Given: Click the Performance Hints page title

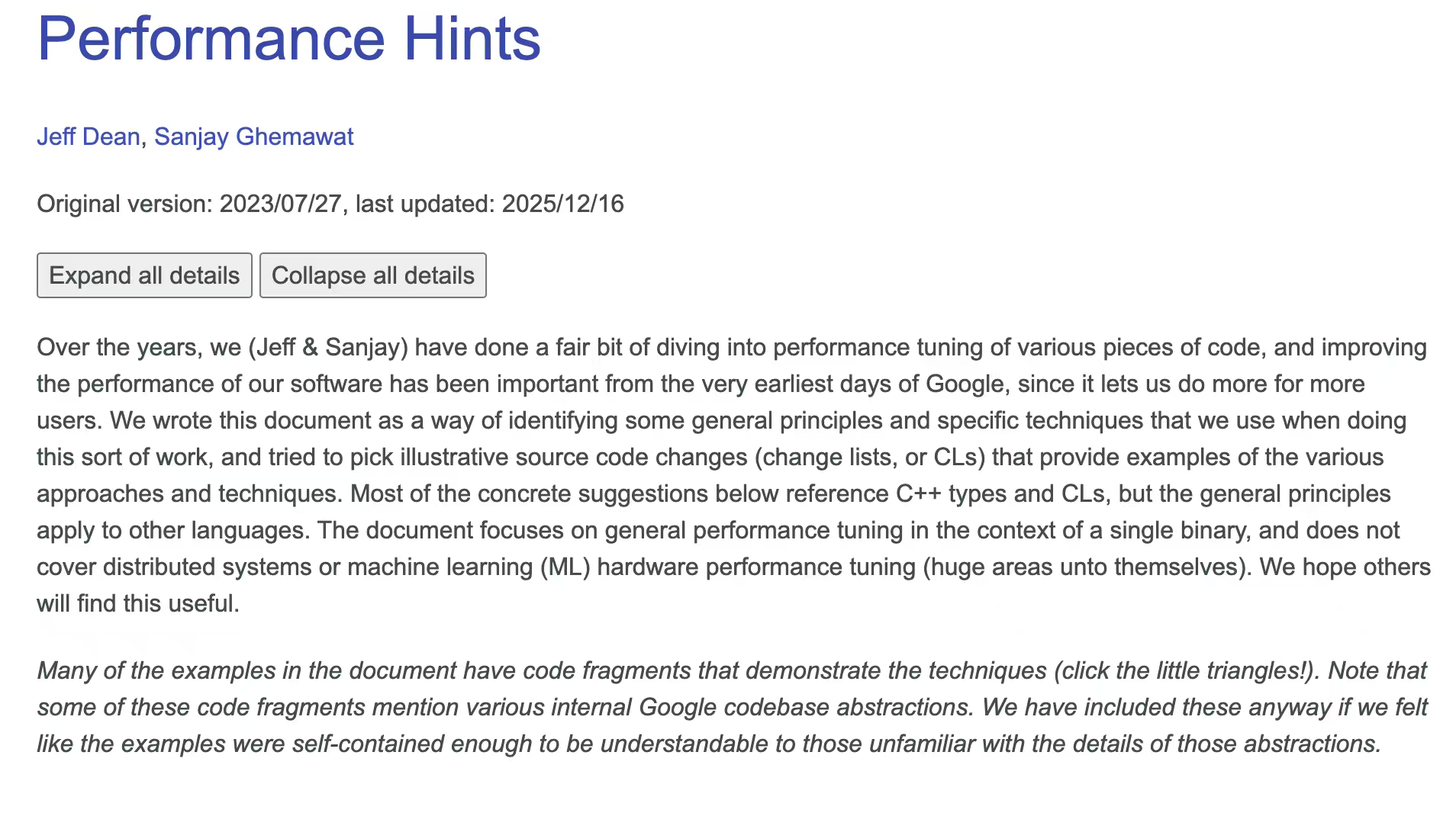Looking at the screenshot, I should click(288, 38).
